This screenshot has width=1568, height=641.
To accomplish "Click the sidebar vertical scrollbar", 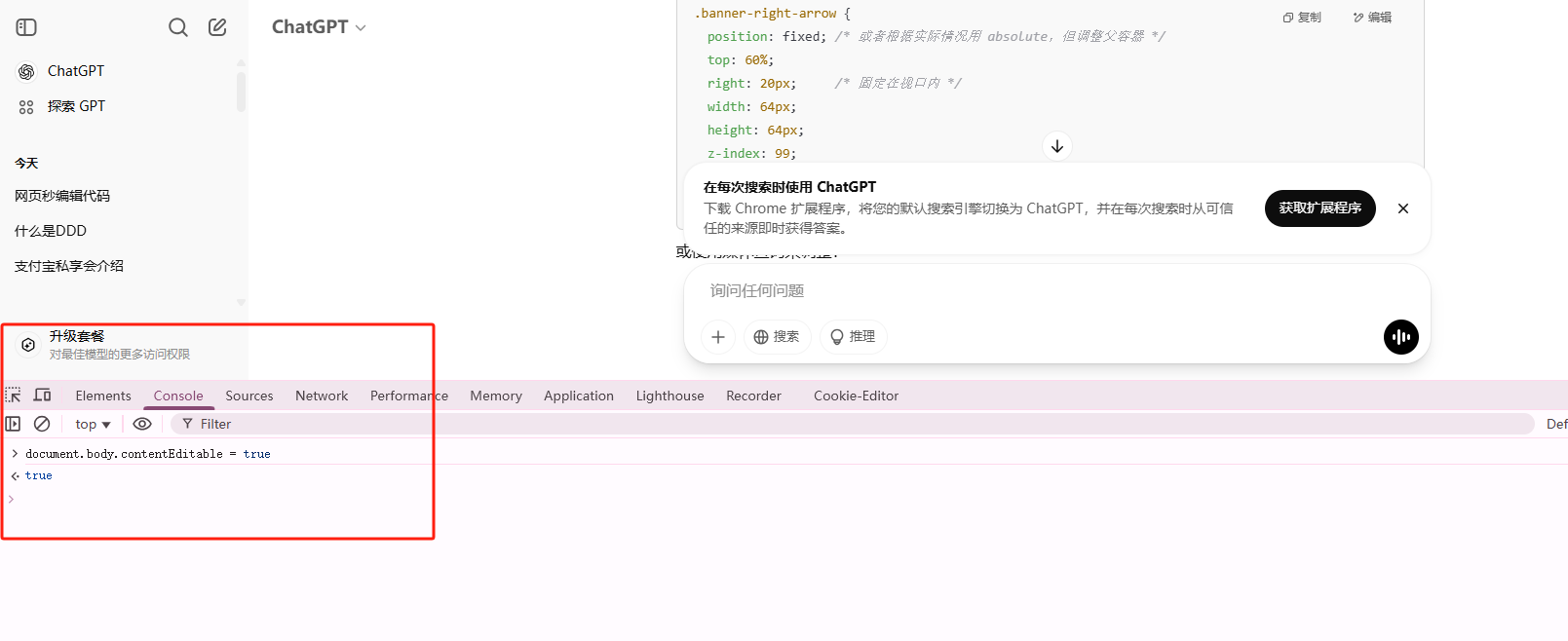I will coord(241,93).
